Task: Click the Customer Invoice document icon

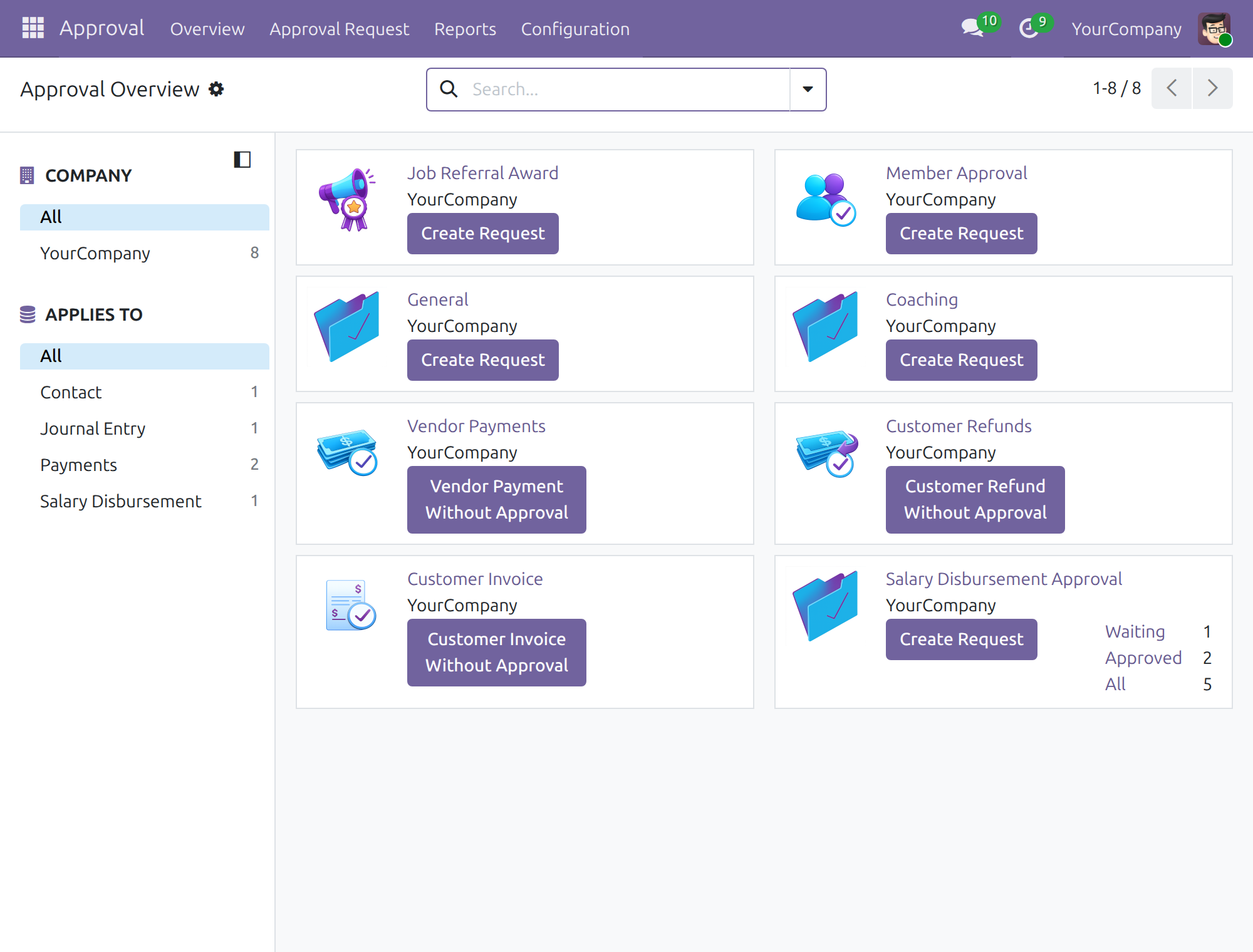Action: 350,605
